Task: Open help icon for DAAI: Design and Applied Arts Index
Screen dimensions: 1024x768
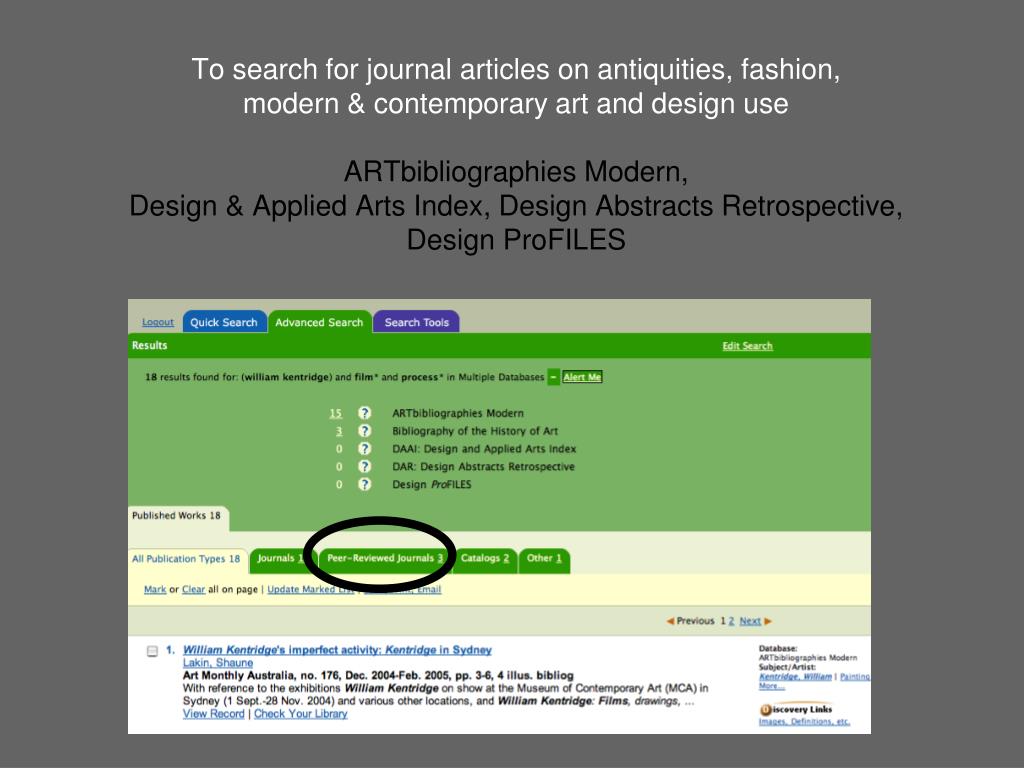Action: pyautogui.click(x=364, y=449)
